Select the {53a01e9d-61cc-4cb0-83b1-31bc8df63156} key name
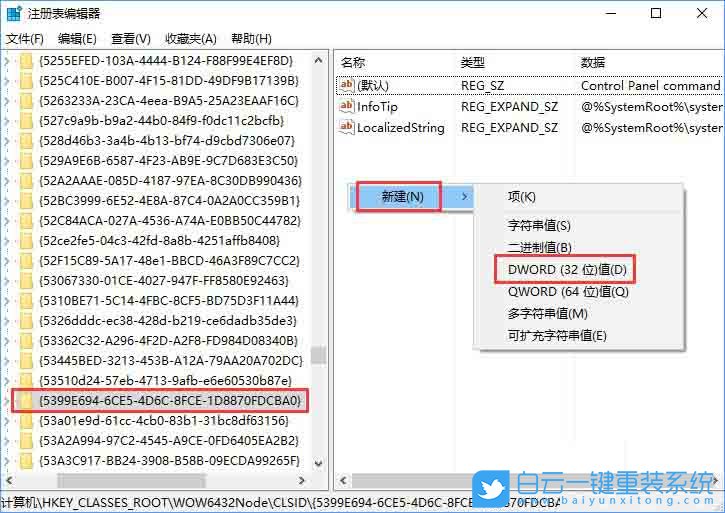 pyautogui.click(x=164, y=420)
